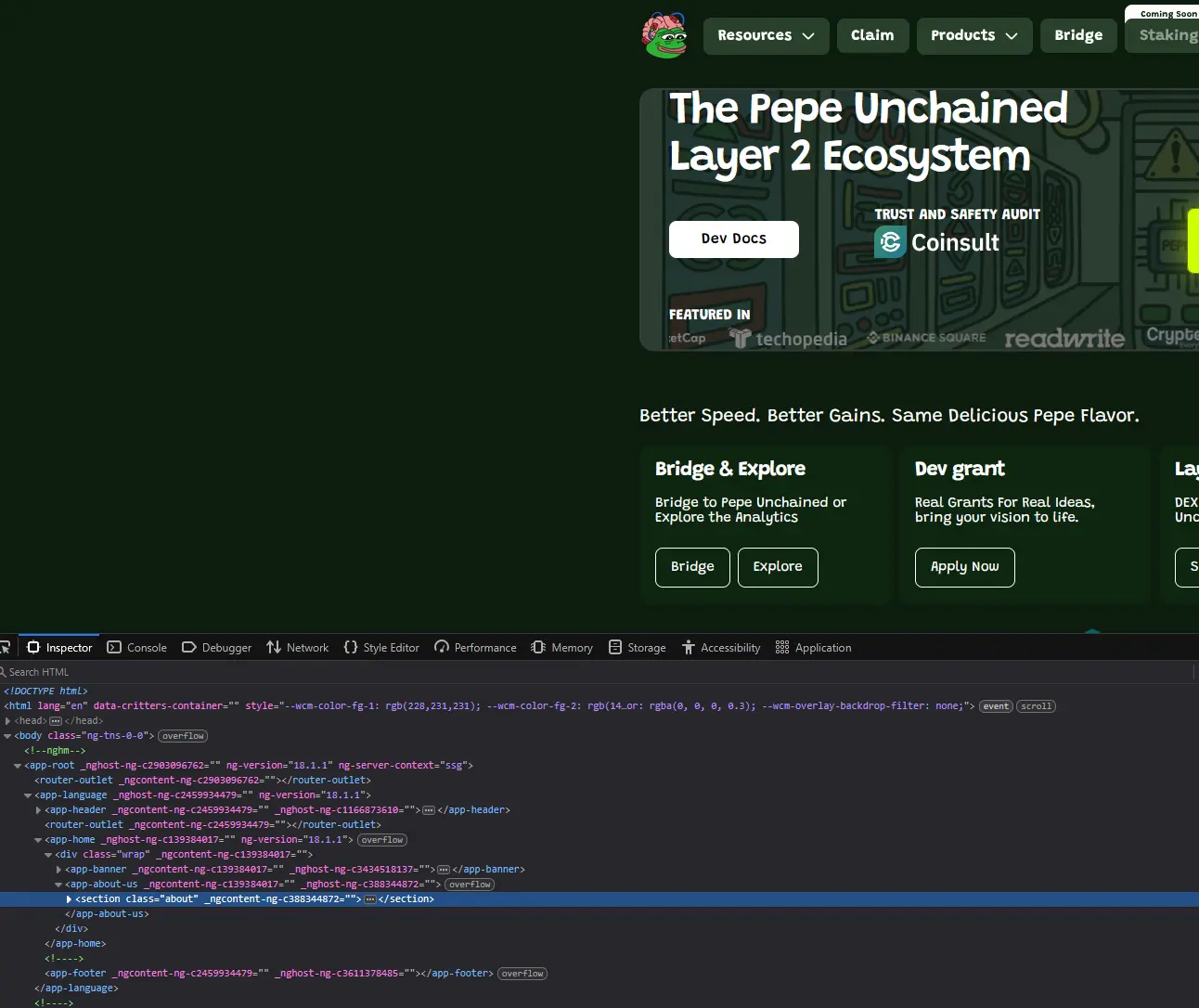The height and width of the screenshot is (1008, 1199).
Task: Click the TRUST AND SAFETY AUDIT label
Action: point(957,214)
